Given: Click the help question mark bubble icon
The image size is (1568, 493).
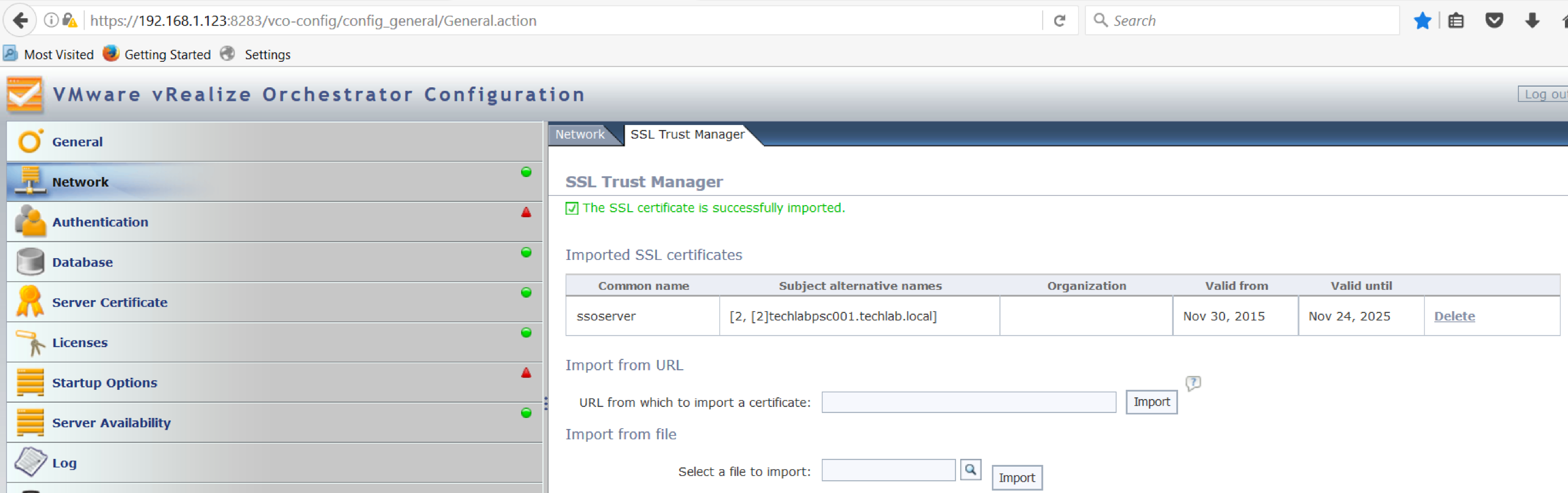Looking at the screenshot, I should tap(1193, 383).
